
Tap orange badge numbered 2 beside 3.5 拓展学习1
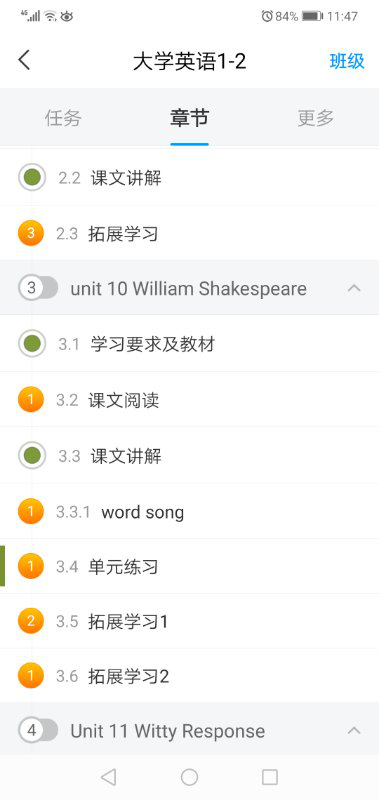pos(31,621)
